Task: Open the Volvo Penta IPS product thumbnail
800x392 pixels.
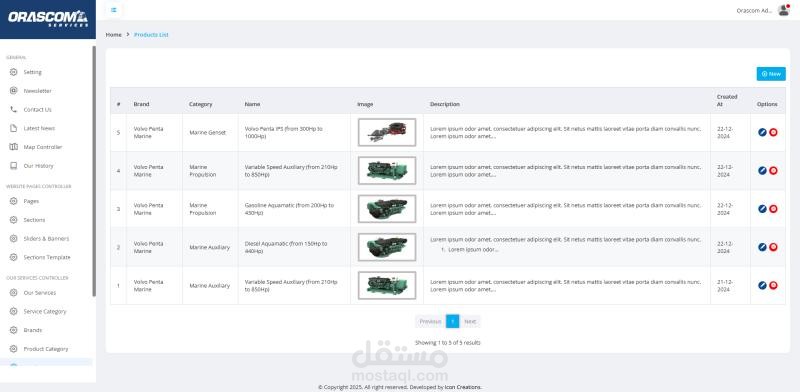Action: tap(387, 132)
